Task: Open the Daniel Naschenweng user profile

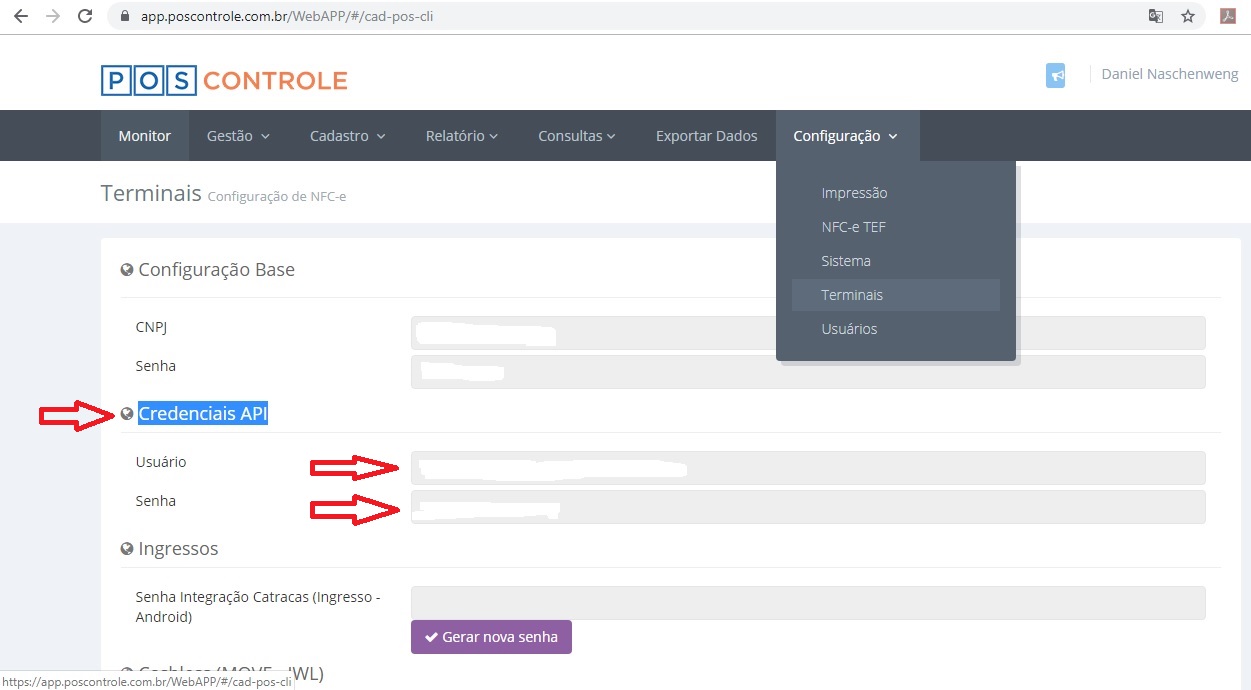Action: pyautogui.click(x=1170, y=74)
